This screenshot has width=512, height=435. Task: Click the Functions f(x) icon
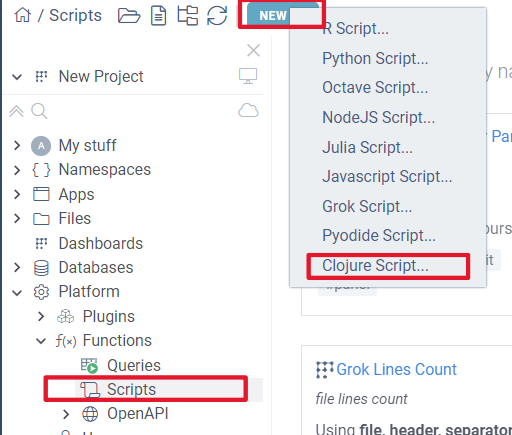pos(66,341)
